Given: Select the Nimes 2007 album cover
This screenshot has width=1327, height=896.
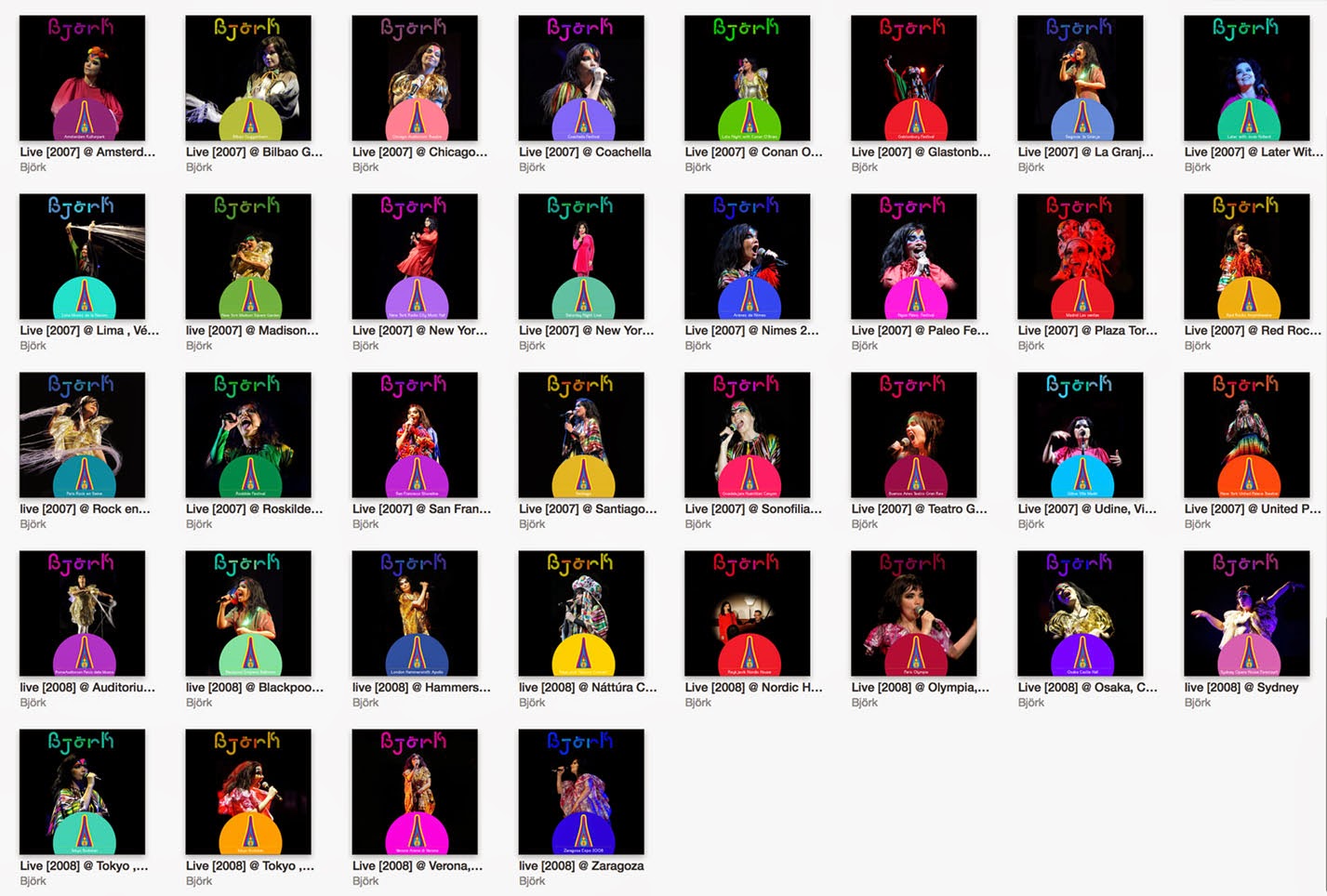Looking at the screenshot, I should [748, 257].
